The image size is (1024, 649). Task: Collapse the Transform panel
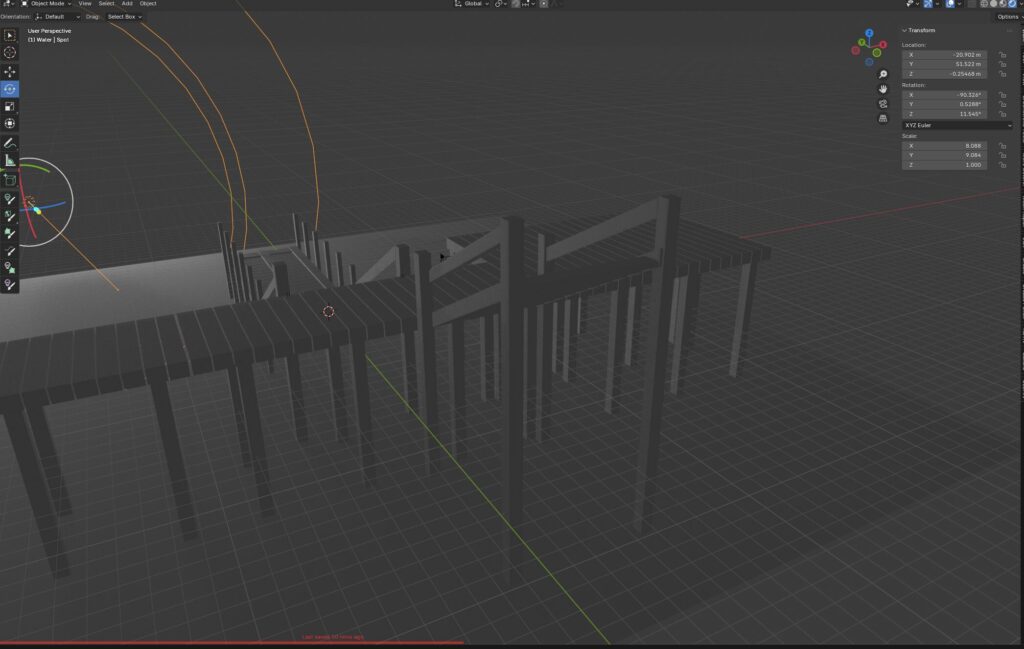coord(907,30)
